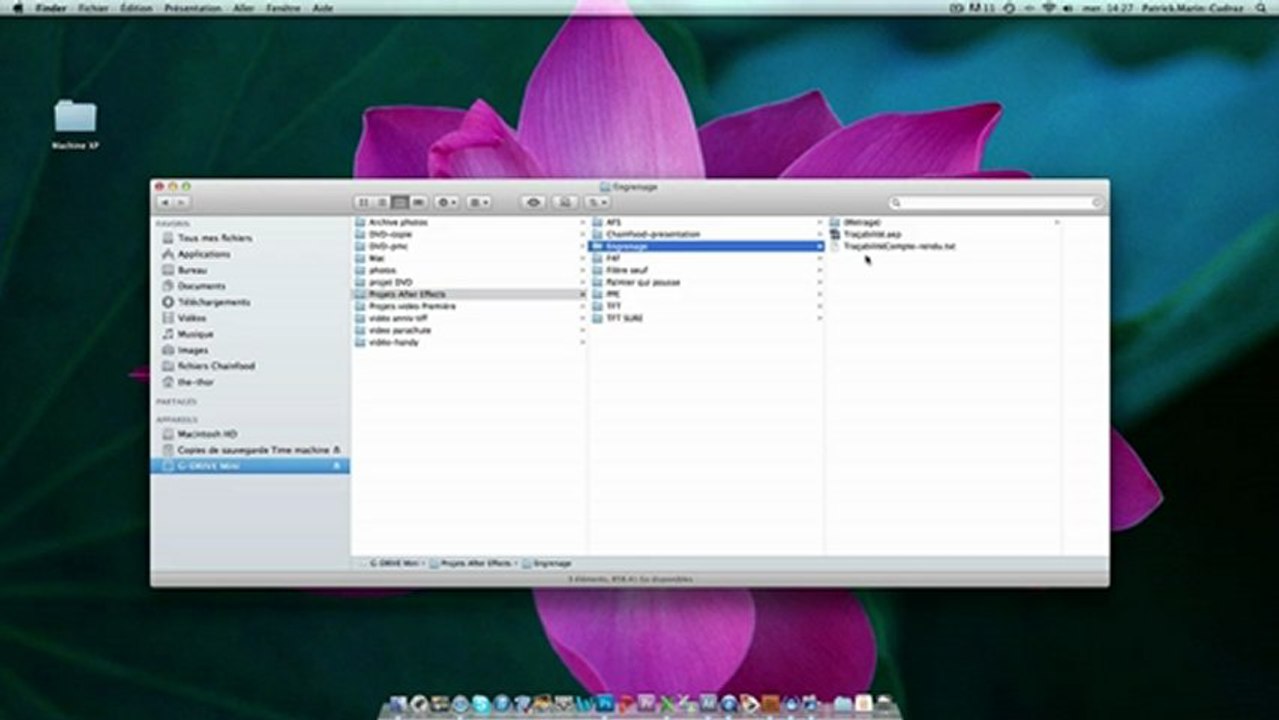Viewport: 1279px width, 720px height.
Task: Open the arrange items dropdown
Action: (x=479, y=202)
